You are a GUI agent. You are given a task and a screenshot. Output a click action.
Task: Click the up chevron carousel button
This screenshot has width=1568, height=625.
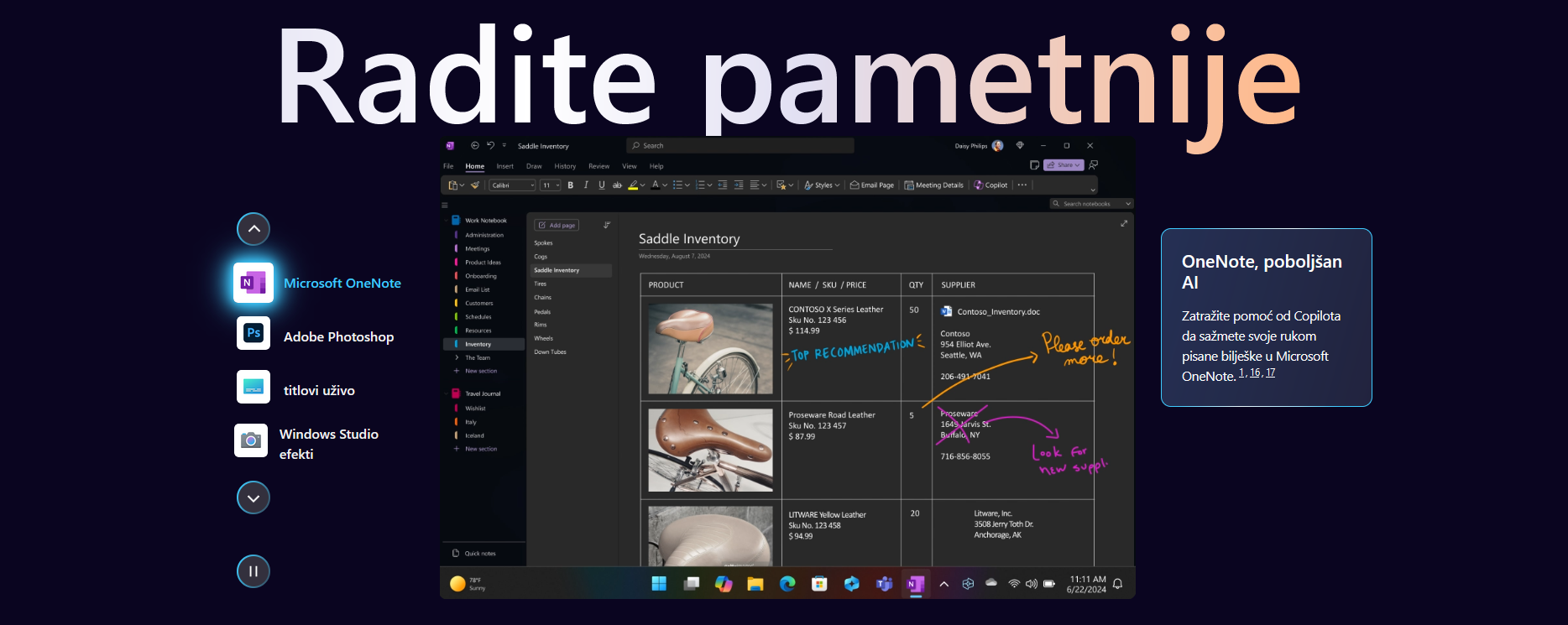coord(253,229)
